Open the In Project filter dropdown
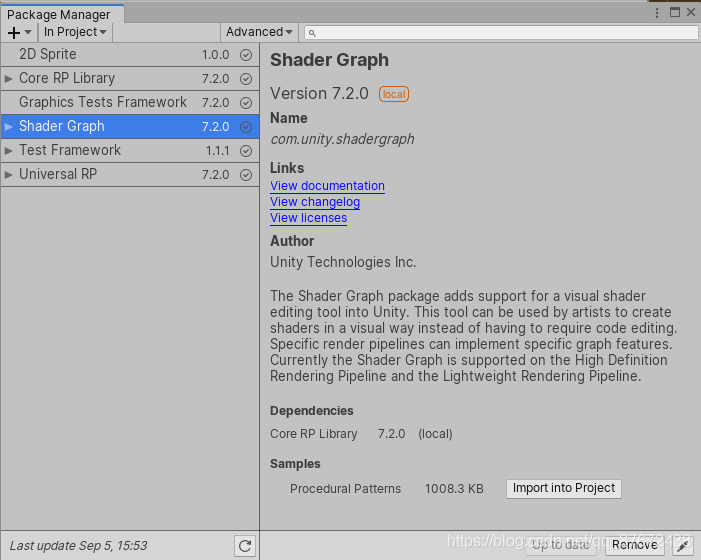 75,32
